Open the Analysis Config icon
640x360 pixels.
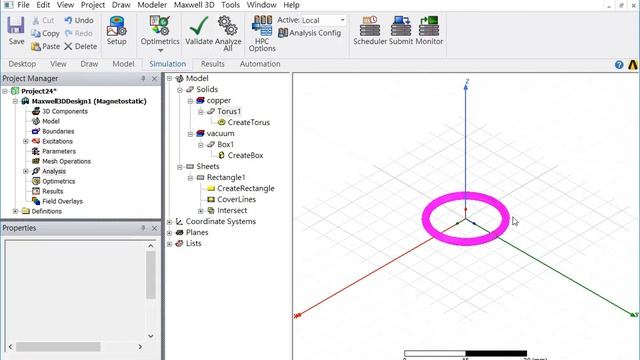tap(282, 33)
